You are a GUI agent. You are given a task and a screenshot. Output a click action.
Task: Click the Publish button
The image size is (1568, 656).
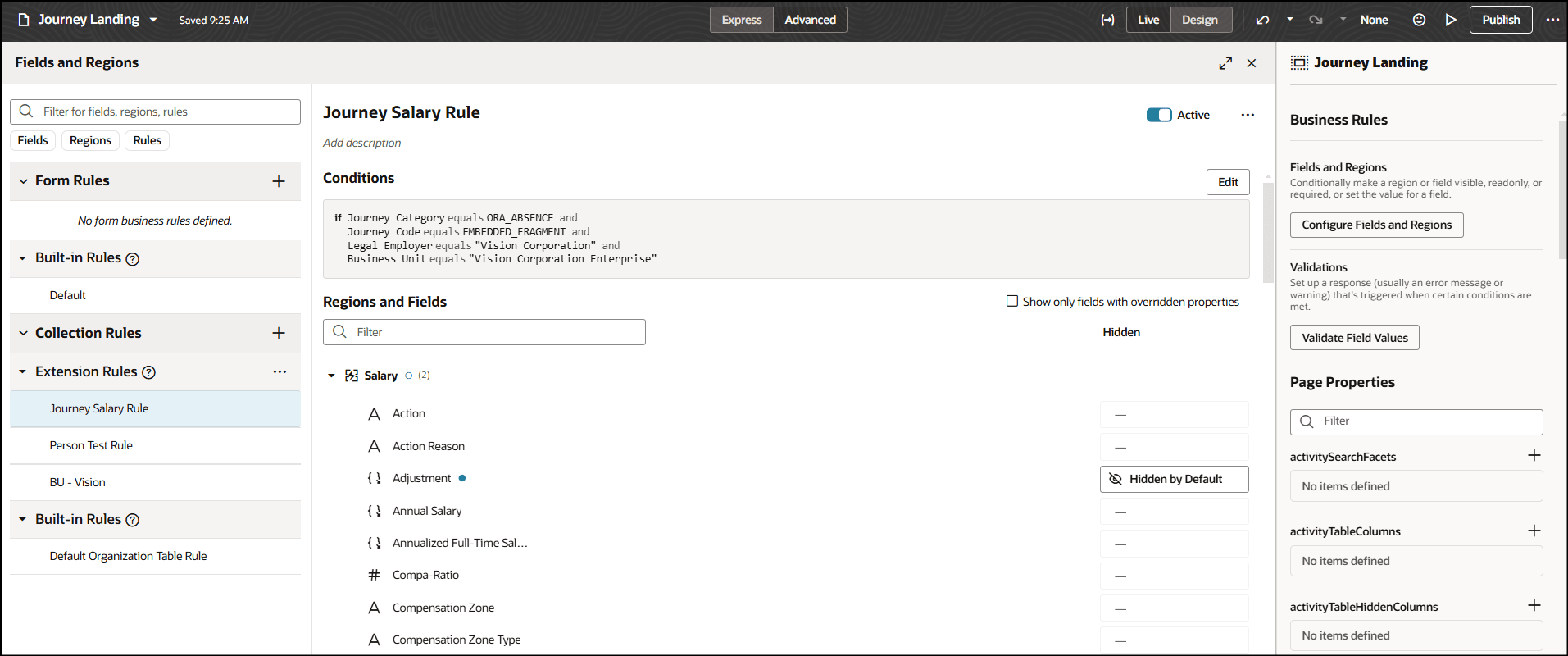(1500, 20)
